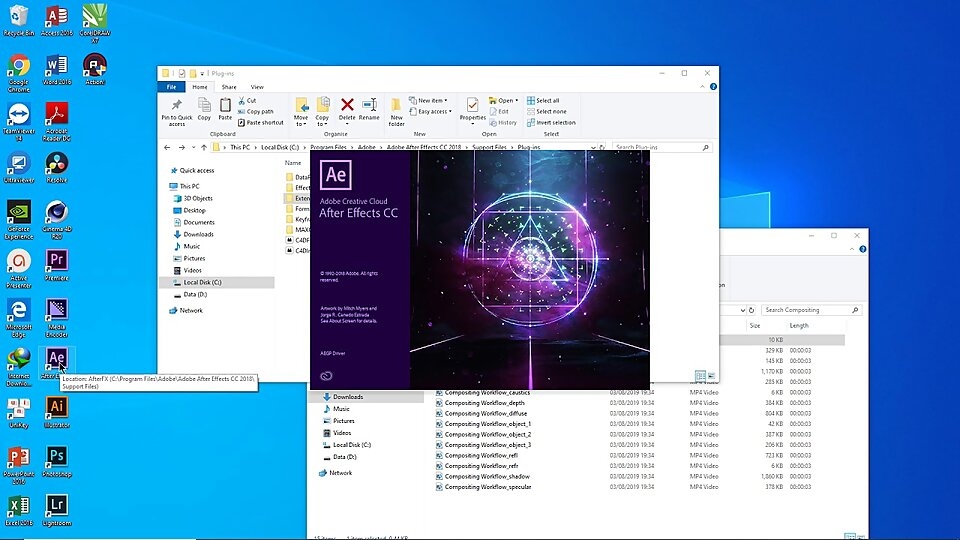Image resolution: width=960 pixels, height=540 pixels.
Task: Click Cut in the Clipboard group
Action: 247,100
